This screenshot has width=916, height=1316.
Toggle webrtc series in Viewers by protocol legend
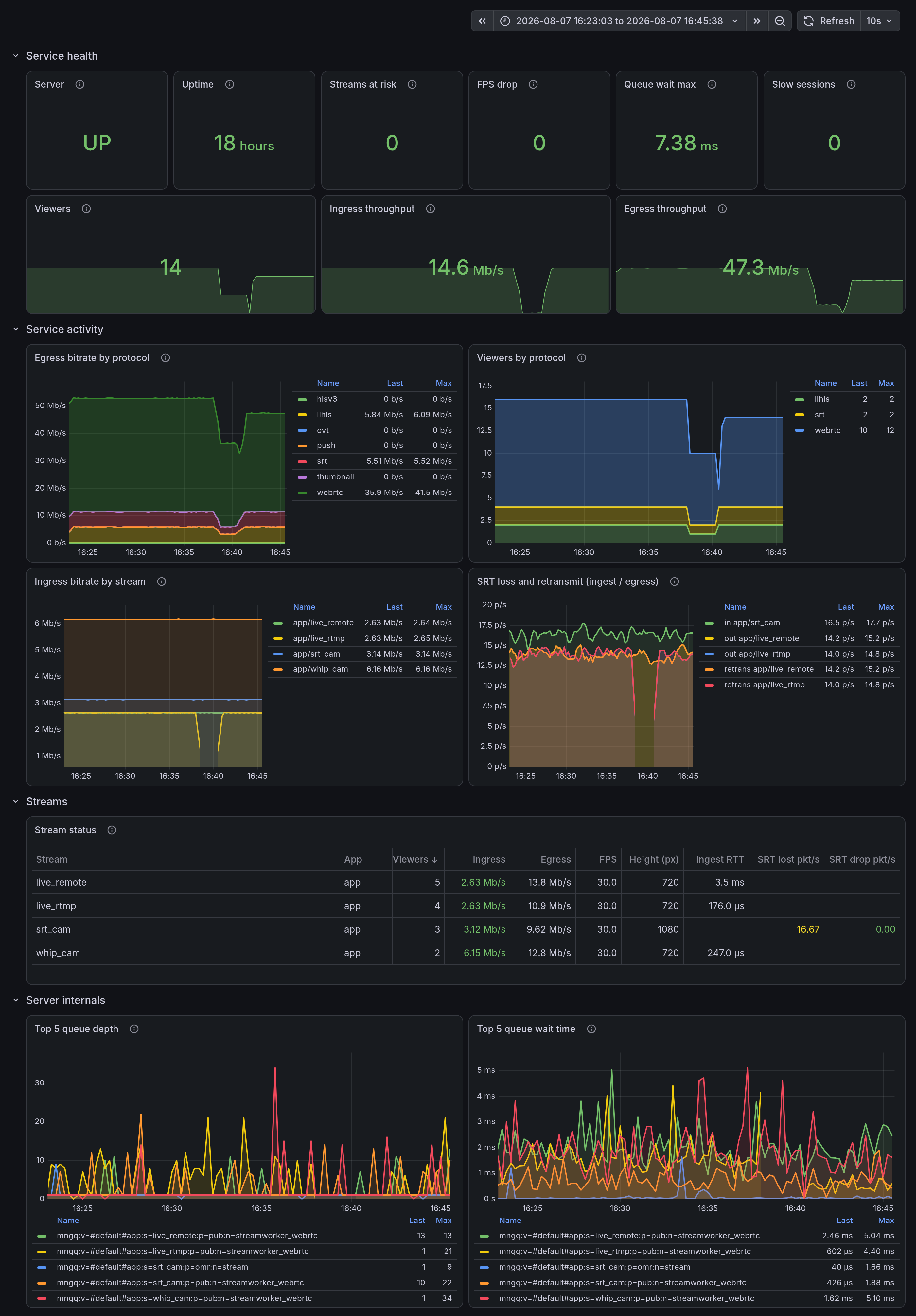827,430
